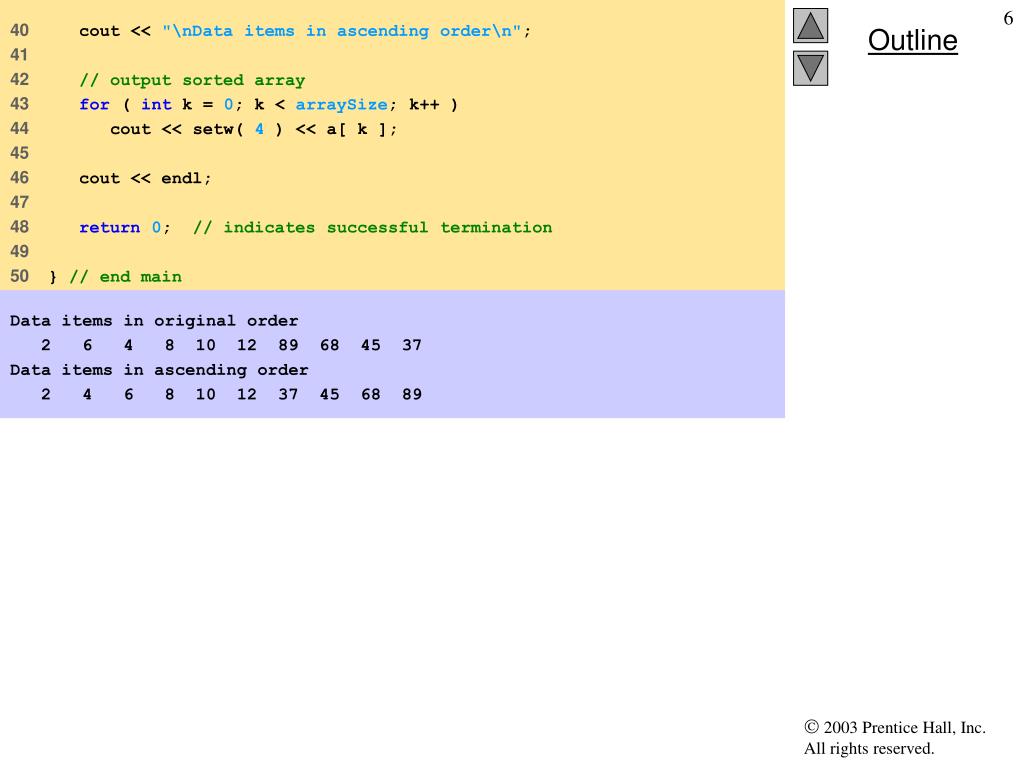The width and height of the screenshot is (1024, 768).
Task: Click line number 46
Action: click(20, 178)
